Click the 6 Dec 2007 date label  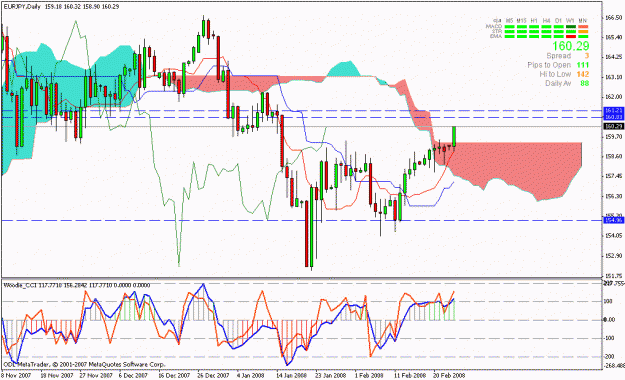point(133,376)
